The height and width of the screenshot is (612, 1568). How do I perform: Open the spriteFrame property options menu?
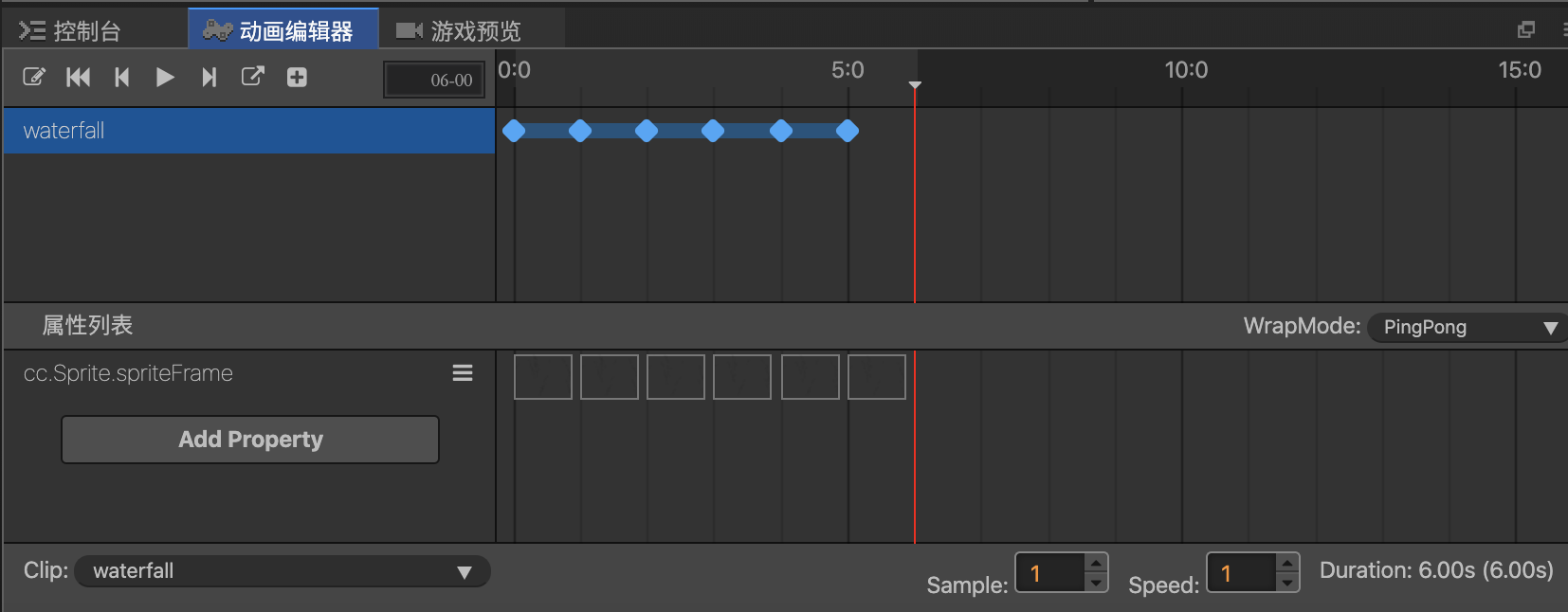(463, 373)
